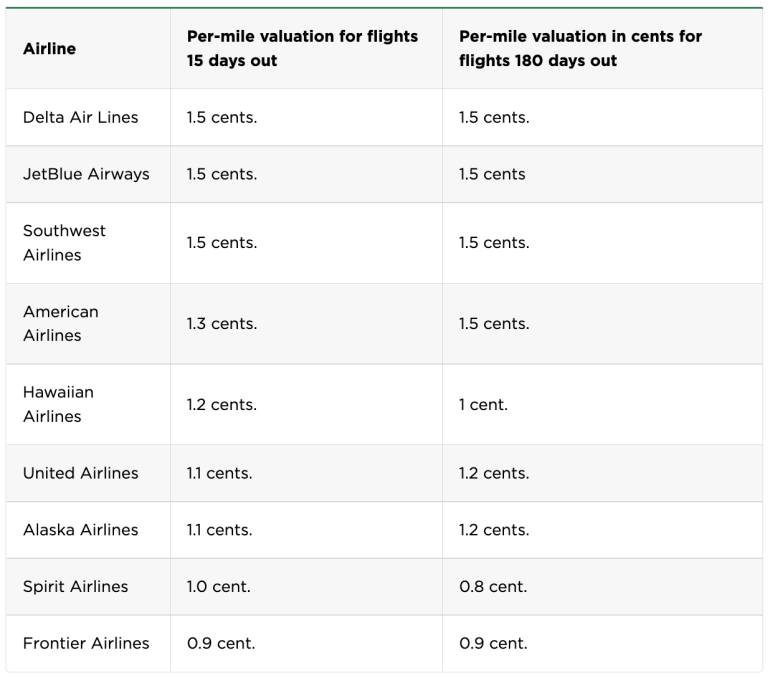Click Hawaiian Airlines 1 cent value
The width and height of the screenshot is (770, 678).
484,405
